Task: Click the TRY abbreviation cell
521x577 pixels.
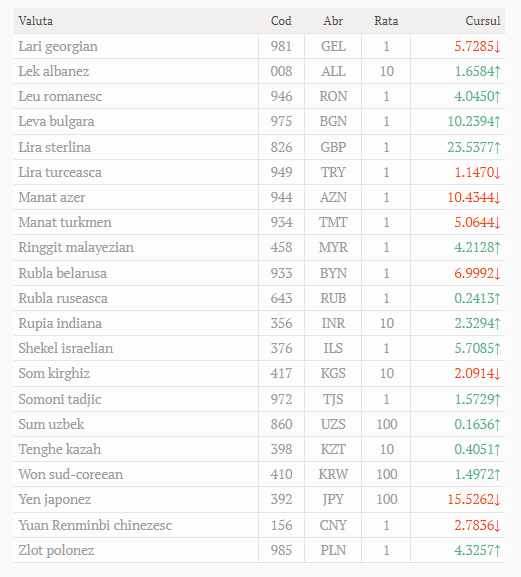Action: coord(333,172)
